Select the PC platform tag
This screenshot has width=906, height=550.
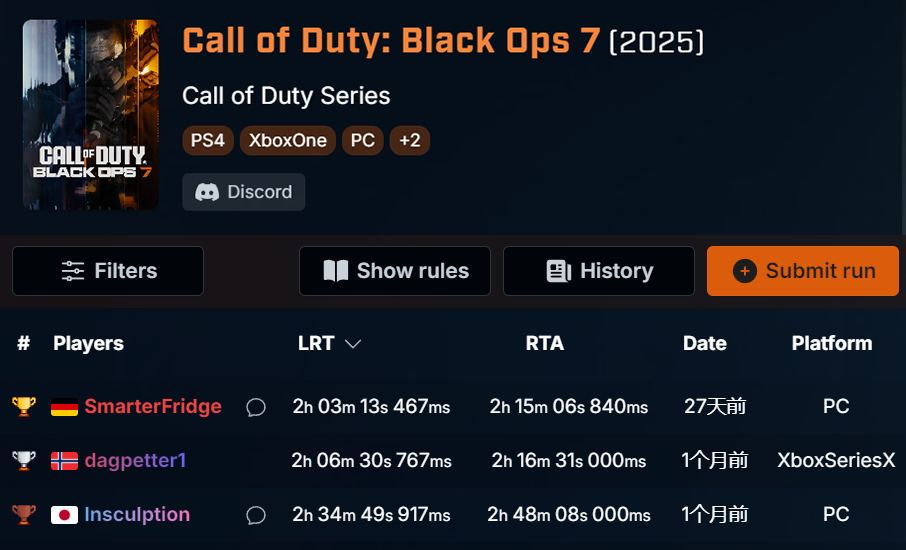[x=363, y=141]
